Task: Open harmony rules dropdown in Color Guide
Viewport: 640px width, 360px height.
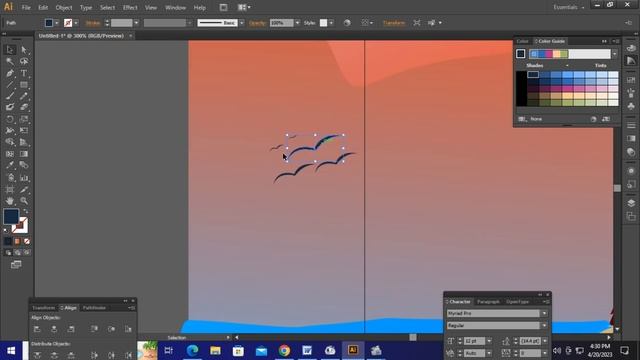Action: point(614,54)
